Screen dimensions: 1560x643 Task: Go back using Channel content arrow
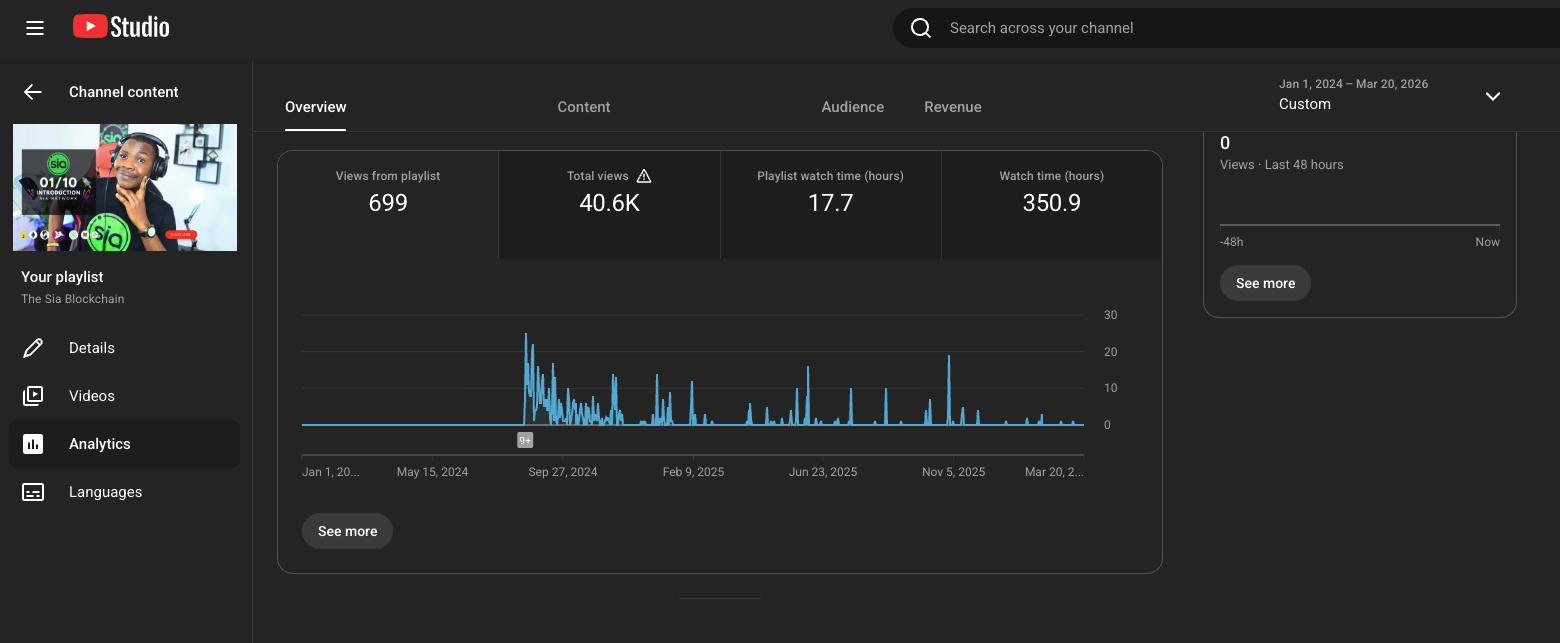[x=33, y=92]
